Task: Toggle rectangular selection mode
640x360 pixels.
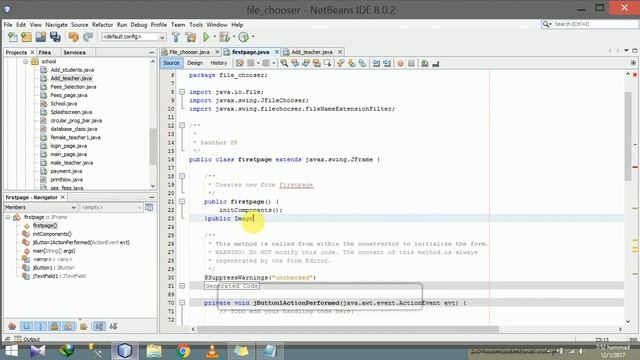Action: [x=327, y=63]
